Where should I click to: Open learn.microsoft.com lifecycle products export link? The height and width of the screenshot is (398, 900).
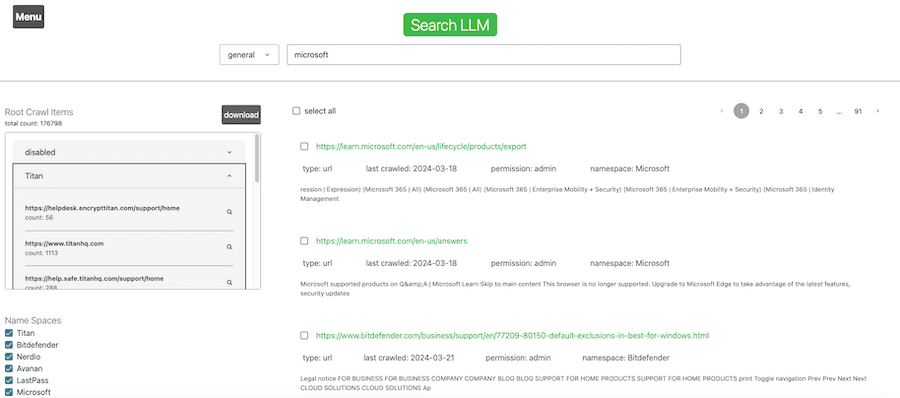click(421, 146)
